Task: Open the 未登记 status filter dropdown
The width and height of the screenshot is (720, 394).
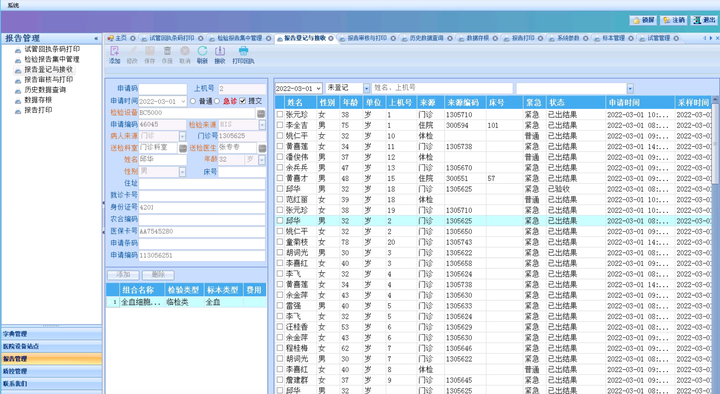Action: coord(366,88)
